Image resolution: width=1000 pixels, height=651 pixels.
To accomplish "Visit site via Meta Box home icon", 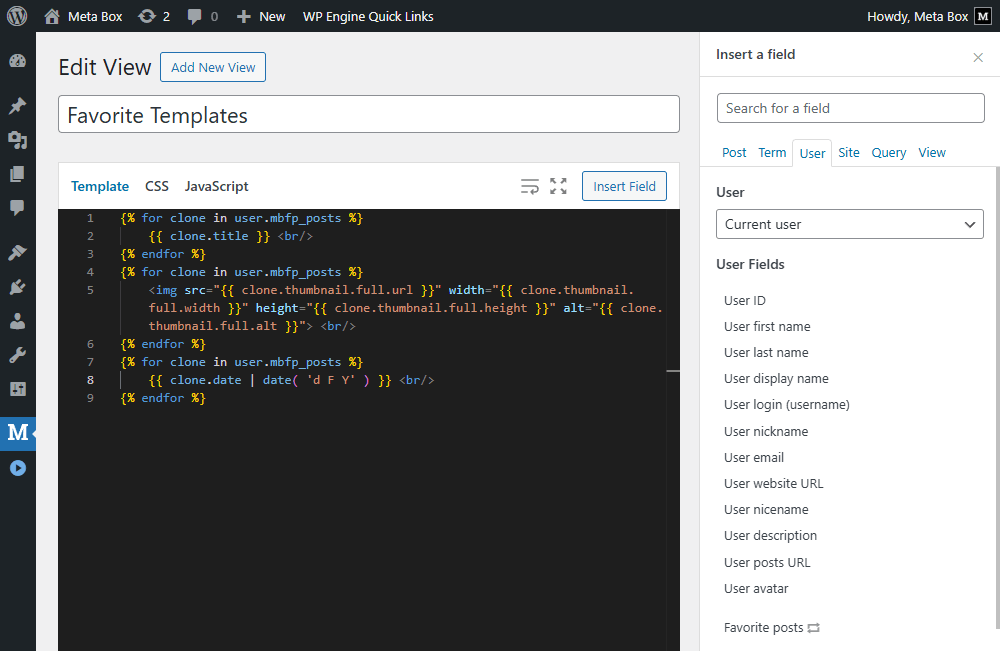I will 52,16.
